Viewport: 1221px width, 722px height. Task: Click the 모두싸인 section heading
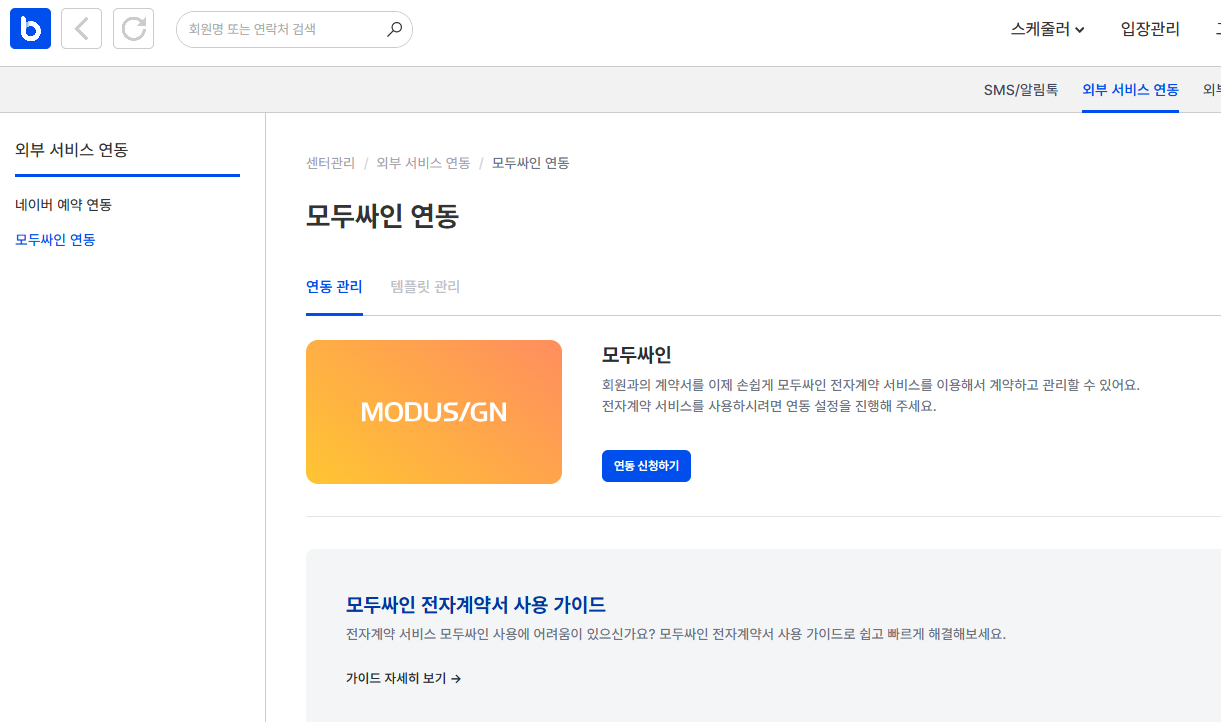coord(636,355)
